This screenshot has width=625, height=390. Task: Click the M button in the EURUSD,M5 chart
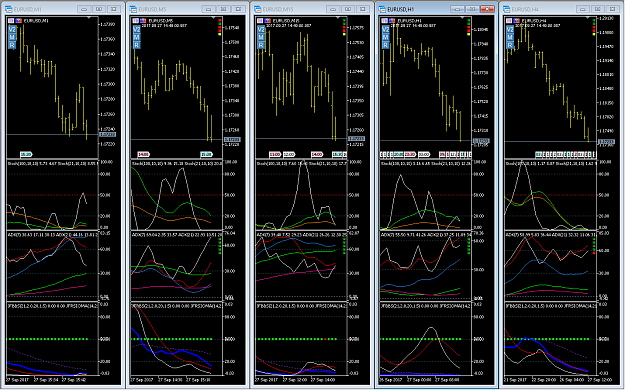(x=137, y=37)
